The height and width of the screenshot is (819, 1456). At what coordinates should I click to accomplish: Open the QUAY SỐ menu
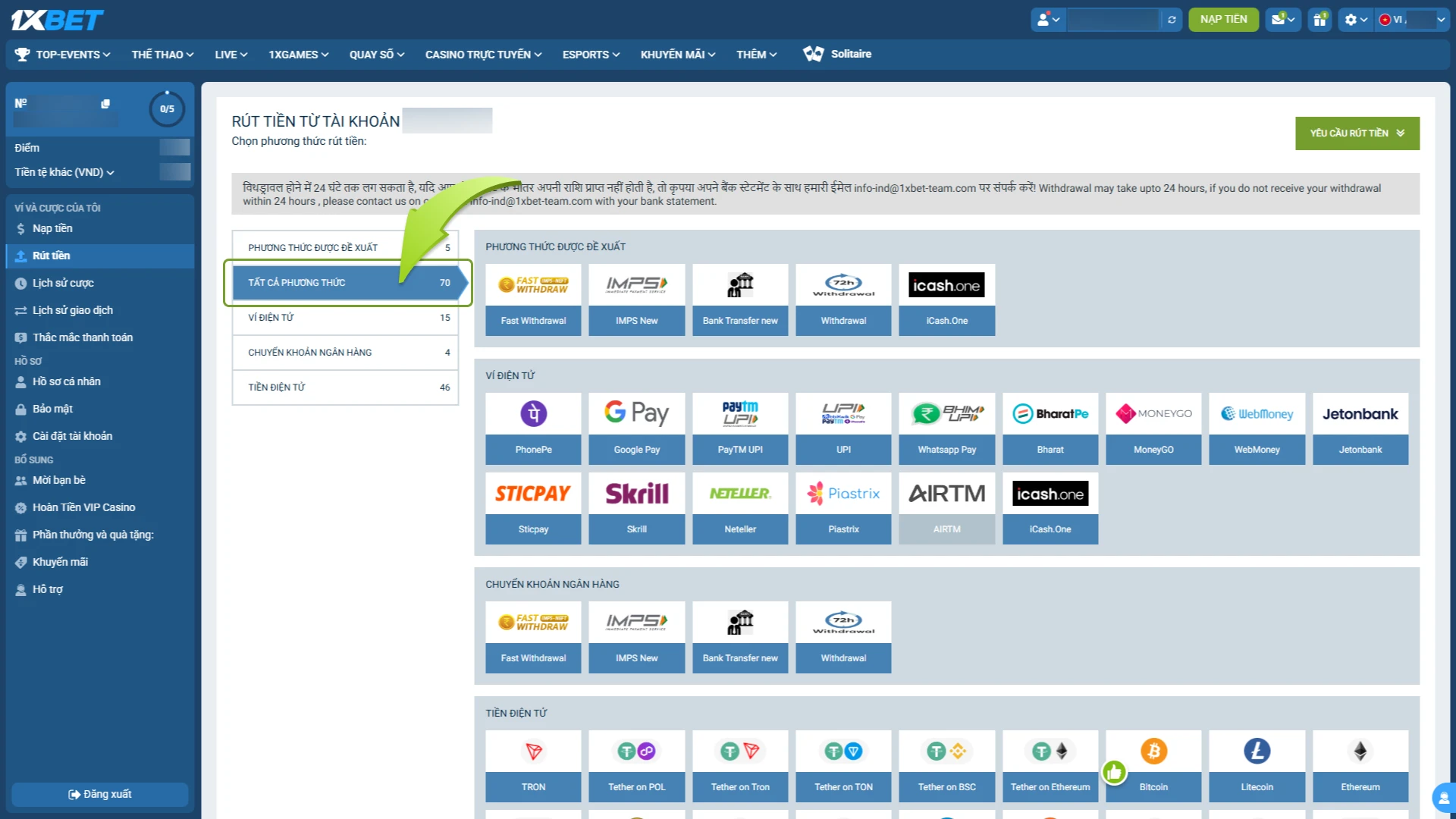point(377,55)
